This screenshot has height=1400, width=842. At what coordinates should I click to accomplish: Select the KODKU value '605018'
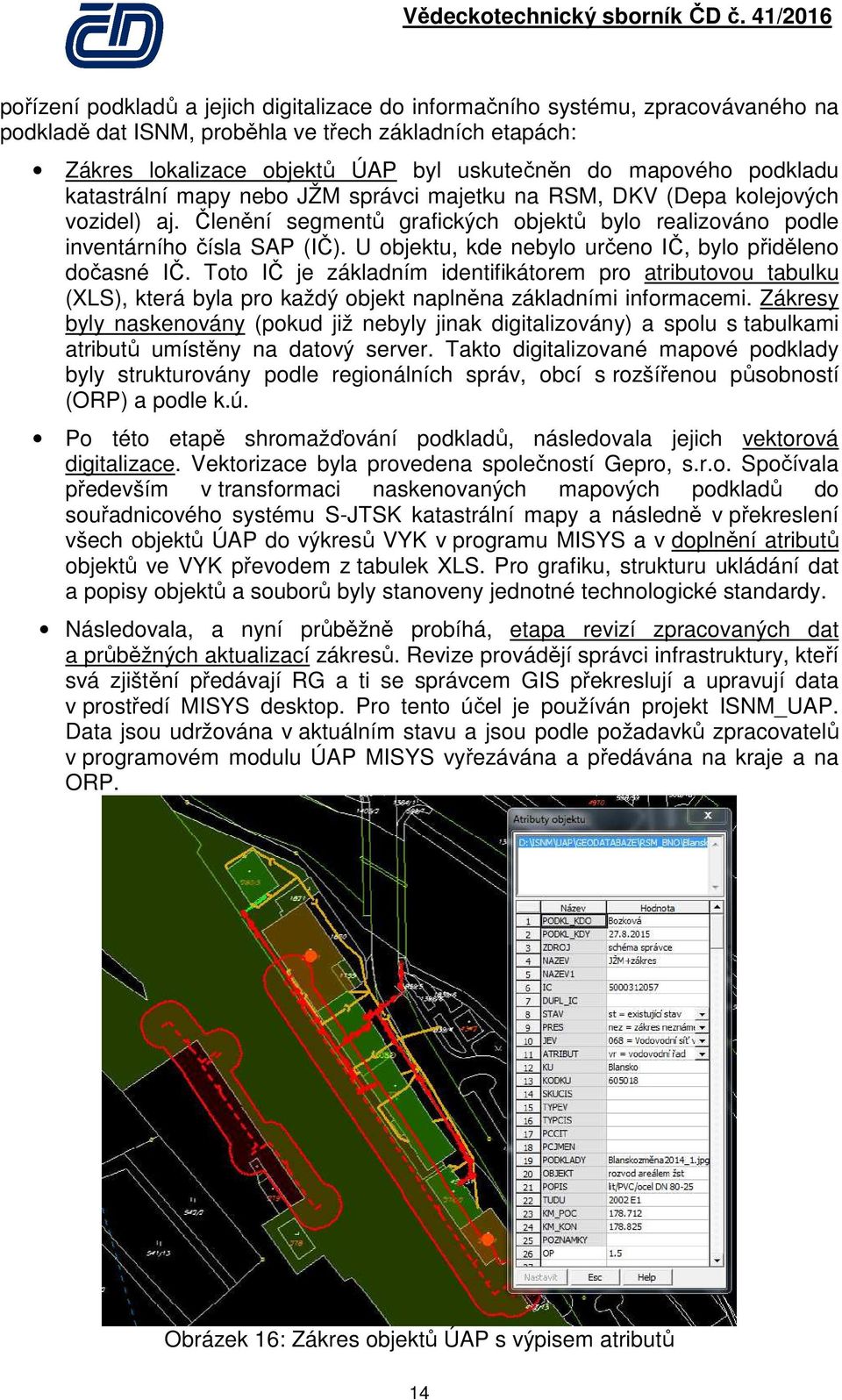[657, 1081]
